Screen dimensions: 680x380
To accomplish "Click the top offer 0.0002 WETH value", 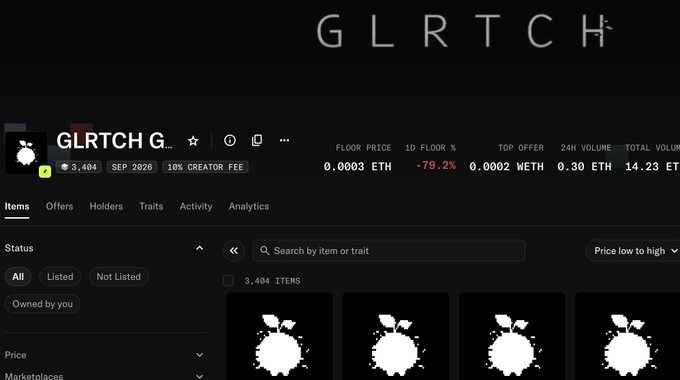I will 506,167.
